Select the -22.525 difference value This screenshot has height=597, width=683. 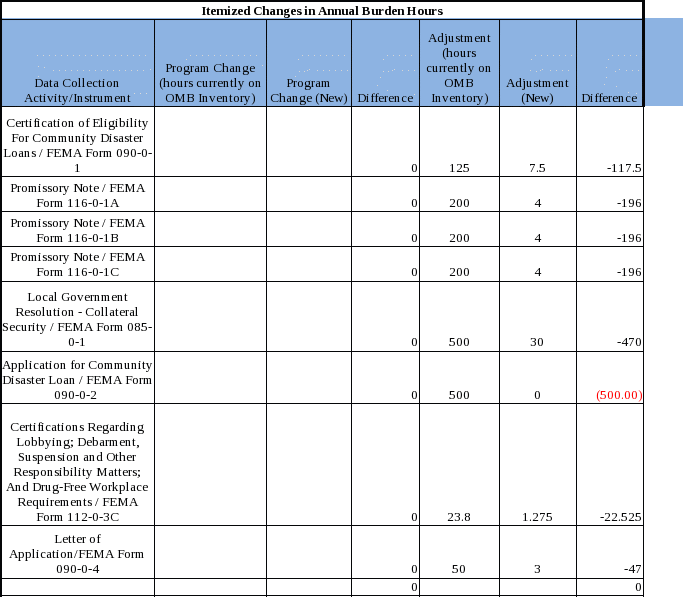(621, 517)
